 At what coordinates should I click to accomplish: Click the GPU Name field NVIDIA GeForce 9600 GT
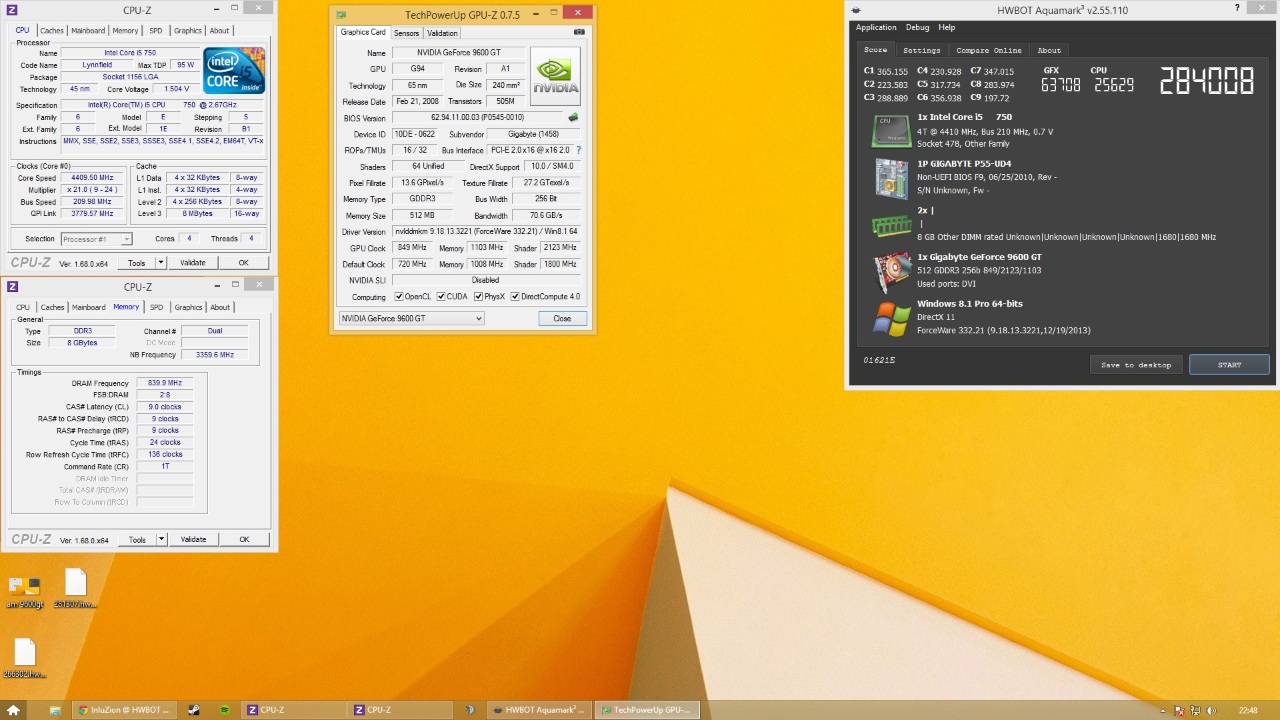point(458,53)
